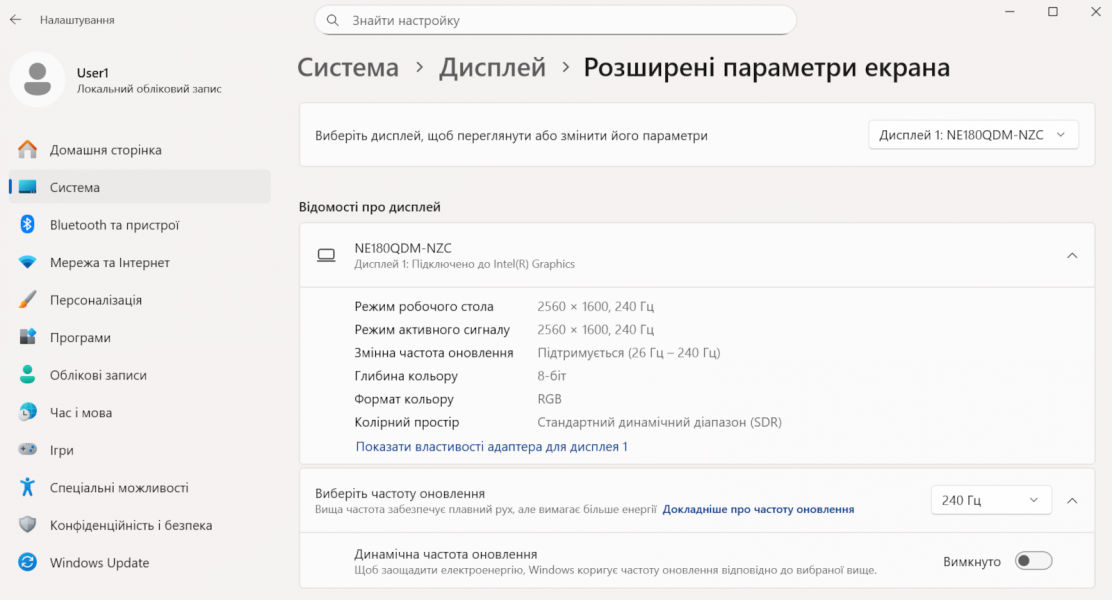The width and height of the screenshot is (1112, 600).
Task: Click the Програми apps icon
Action: tap(28, 338)
